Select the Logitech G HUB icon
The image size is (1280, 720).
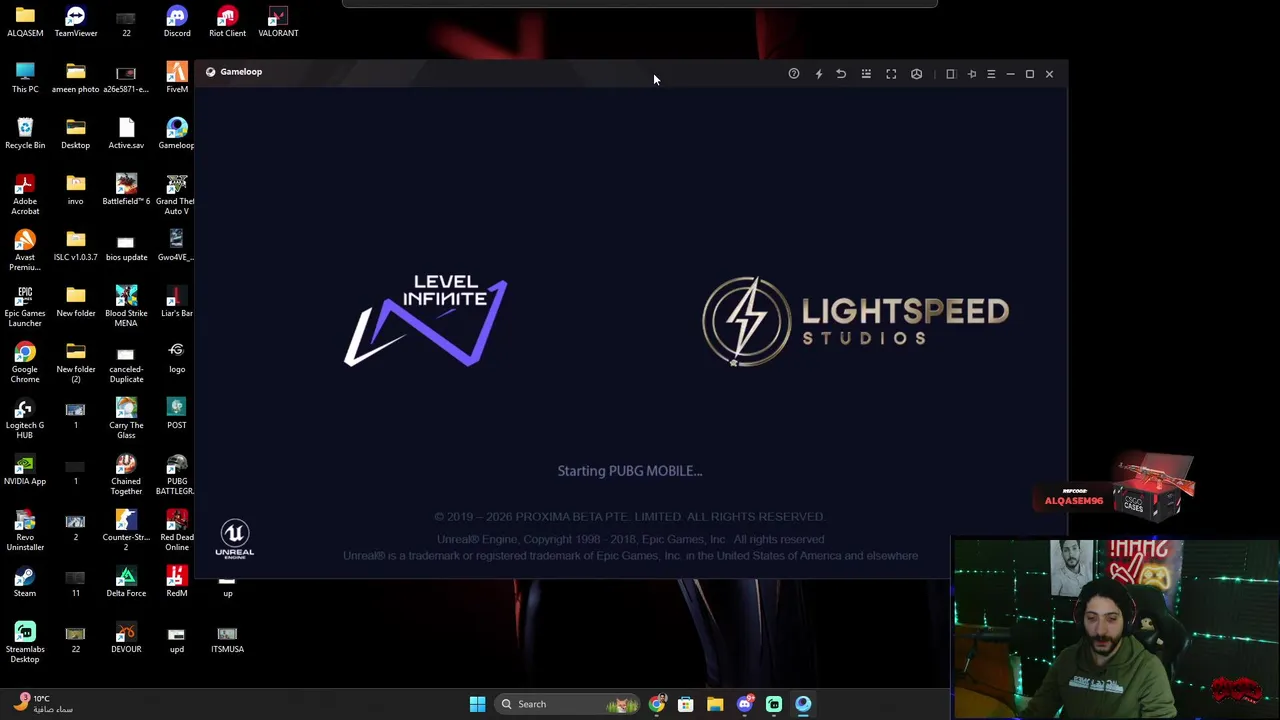point(25,419)
